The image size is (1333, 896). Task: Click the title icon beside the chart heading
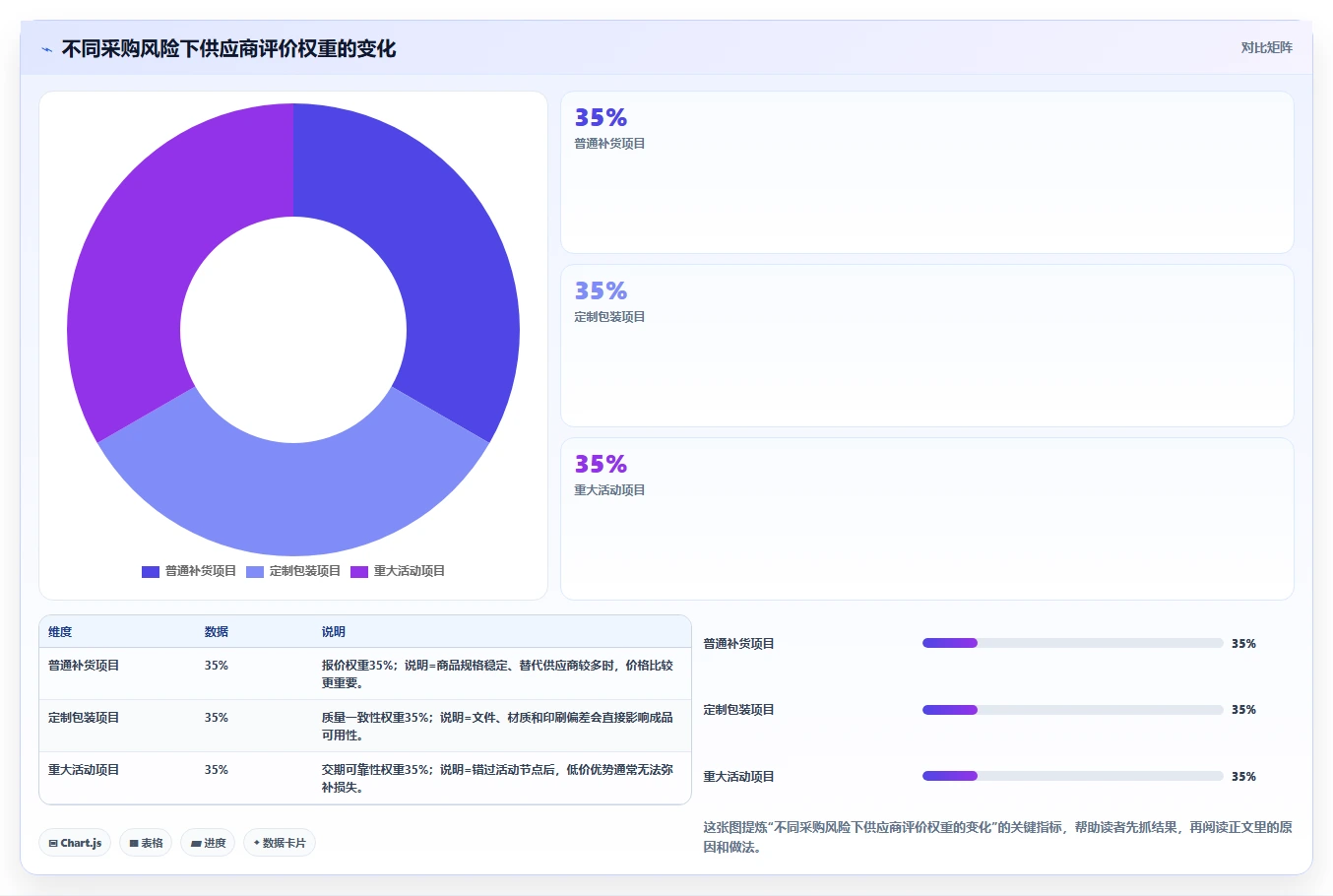pos(46,49)
